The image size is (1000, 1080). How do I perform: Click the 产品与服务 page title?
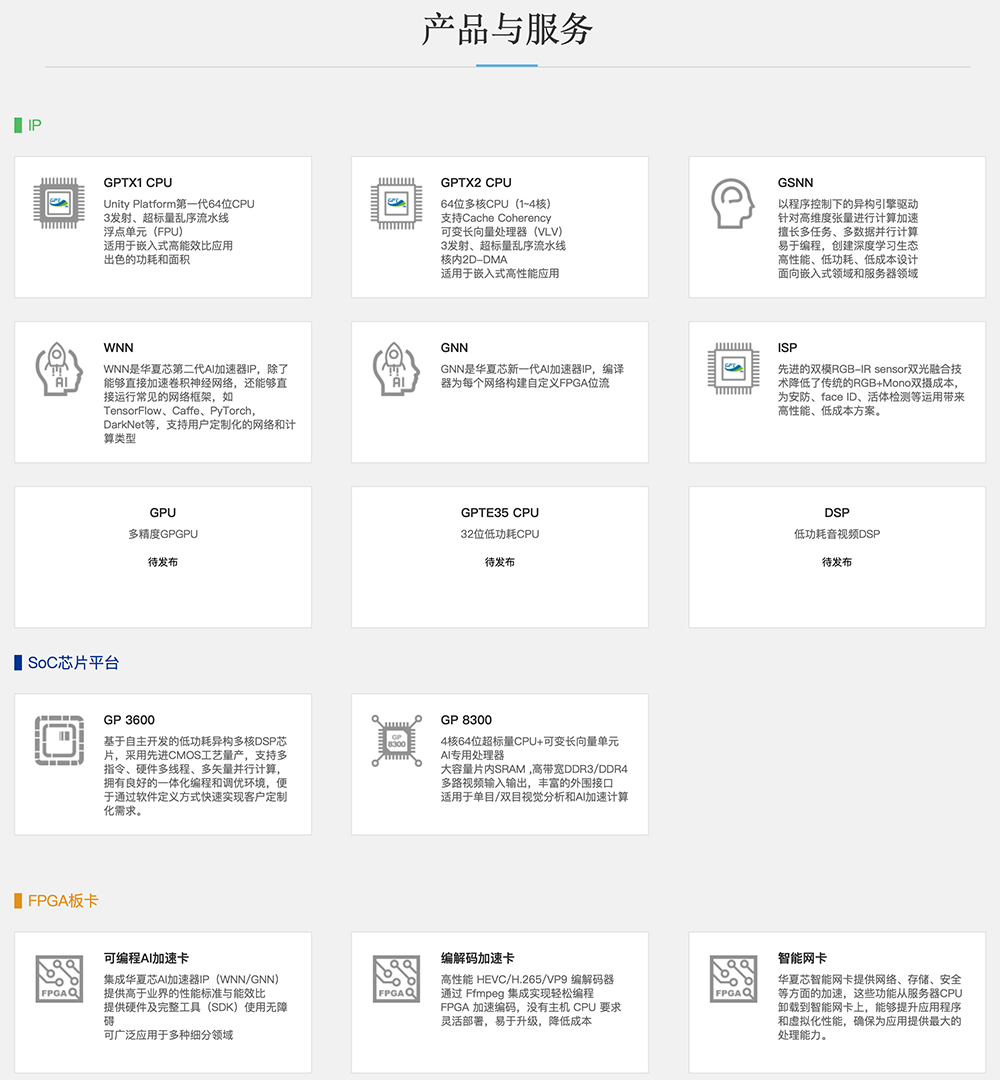[507, 30]
